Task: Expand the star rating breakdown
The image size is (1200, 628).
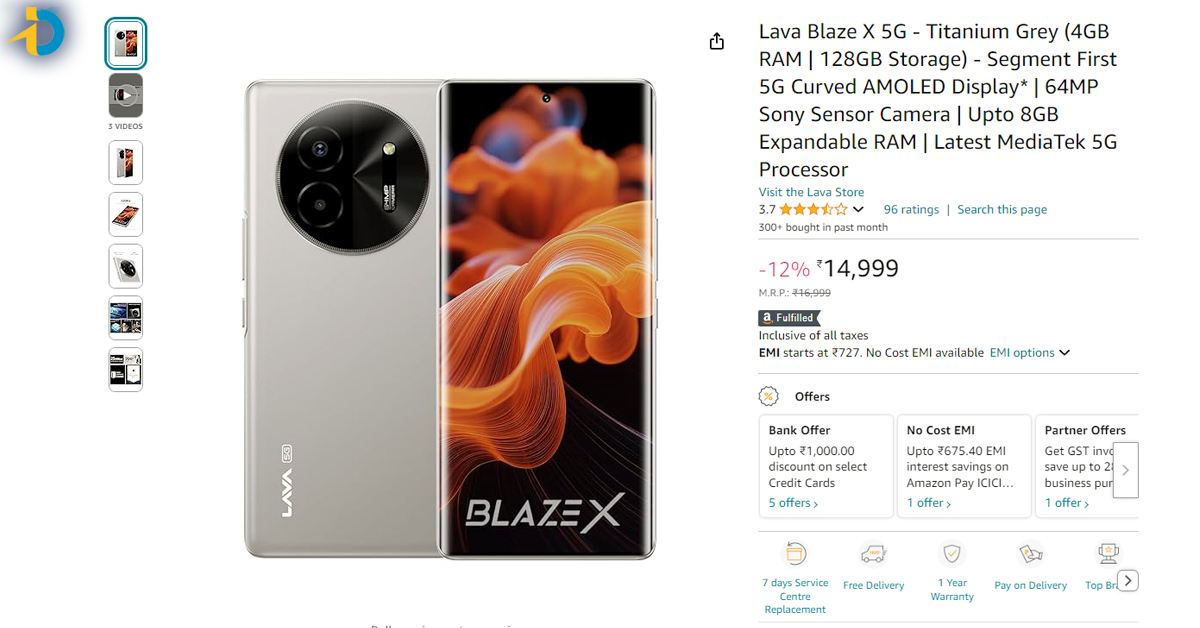Action: (861, 209)
